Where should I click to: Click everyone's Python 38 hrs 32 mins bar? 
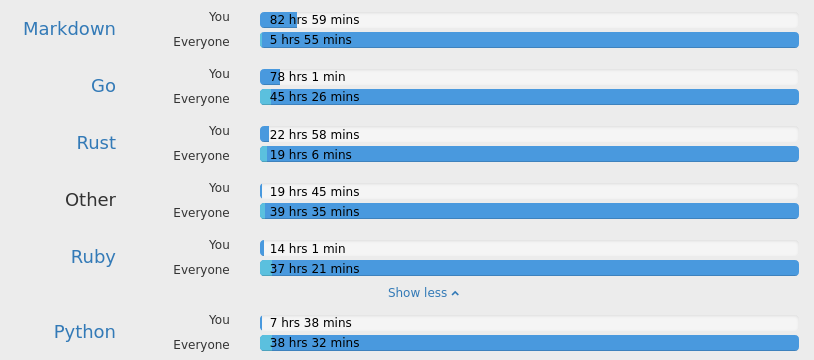coord(529,343)
